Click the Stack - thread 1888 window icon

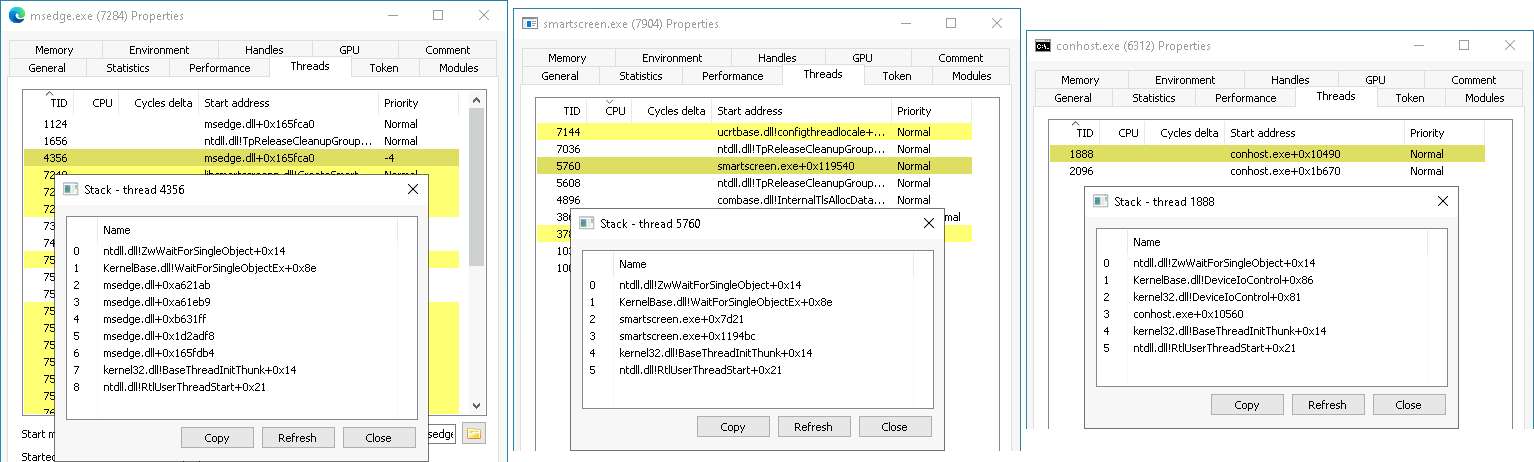1101,201
